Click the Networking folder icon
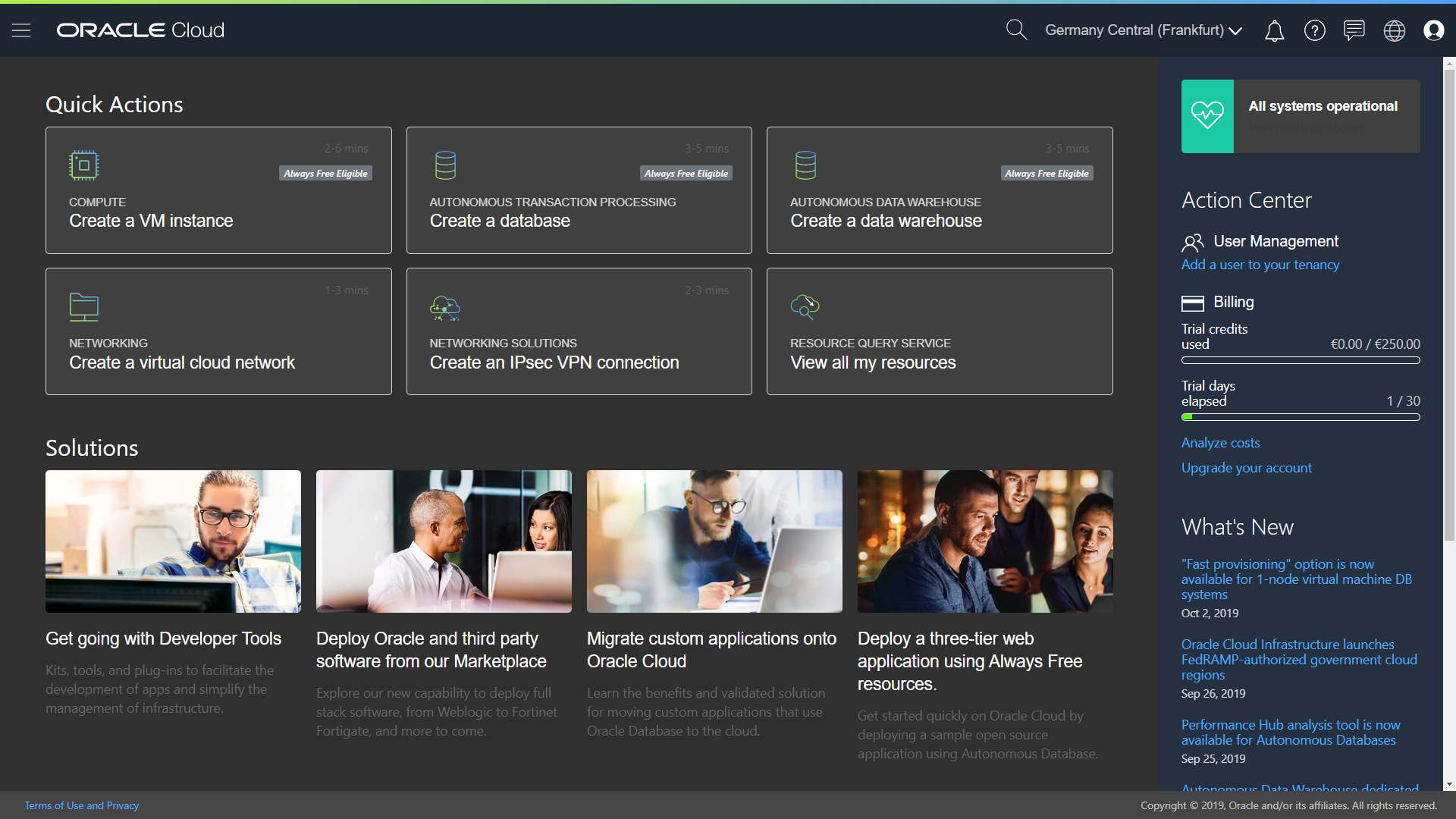Viewport: 1456px width, 819px height. tap(83, 306)
